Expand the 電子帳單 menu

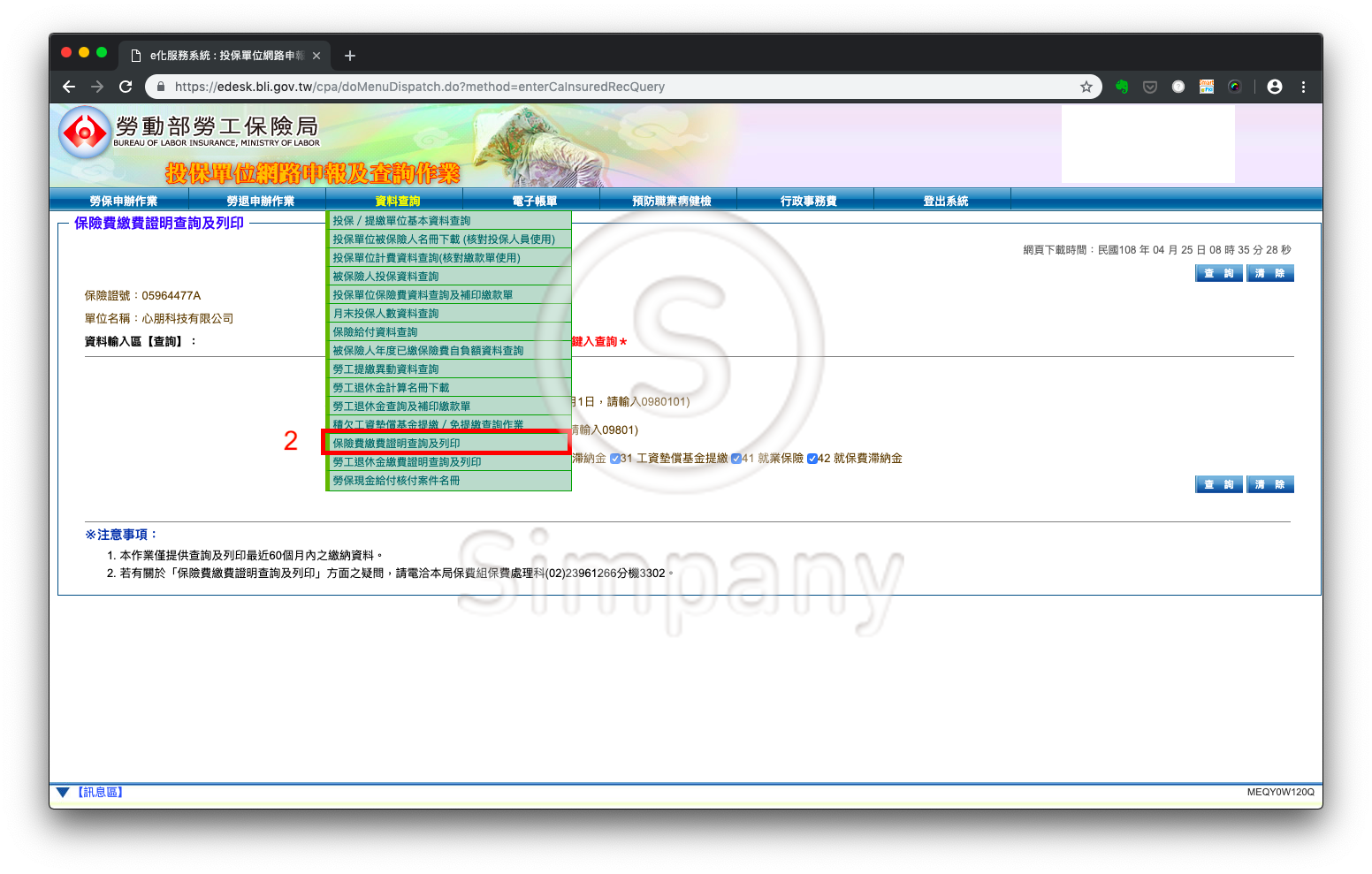point(535,201)
